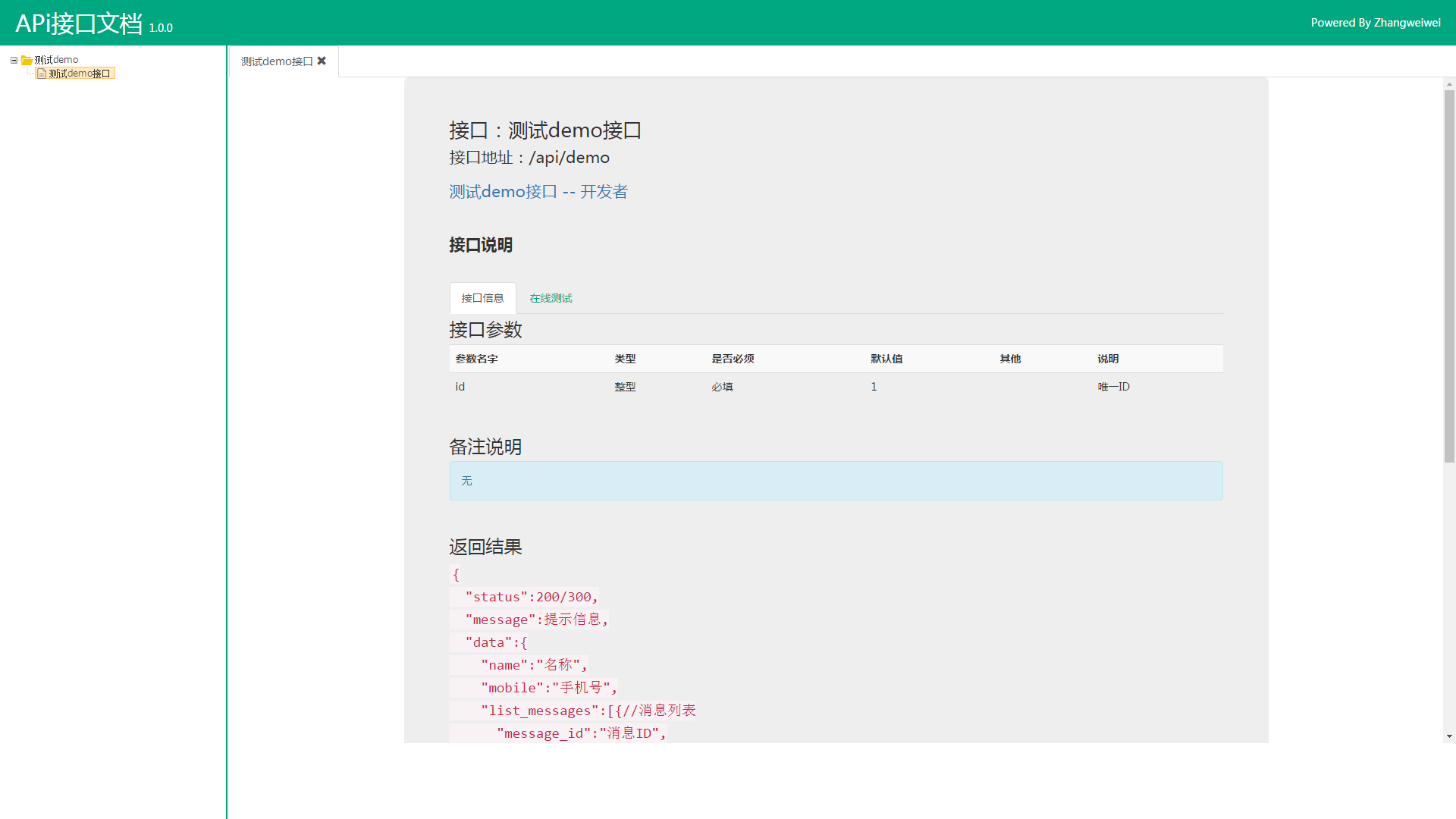Open the 测试demo接口 -- 开发者 link
Screen dimensions: 1456x819
538,192
